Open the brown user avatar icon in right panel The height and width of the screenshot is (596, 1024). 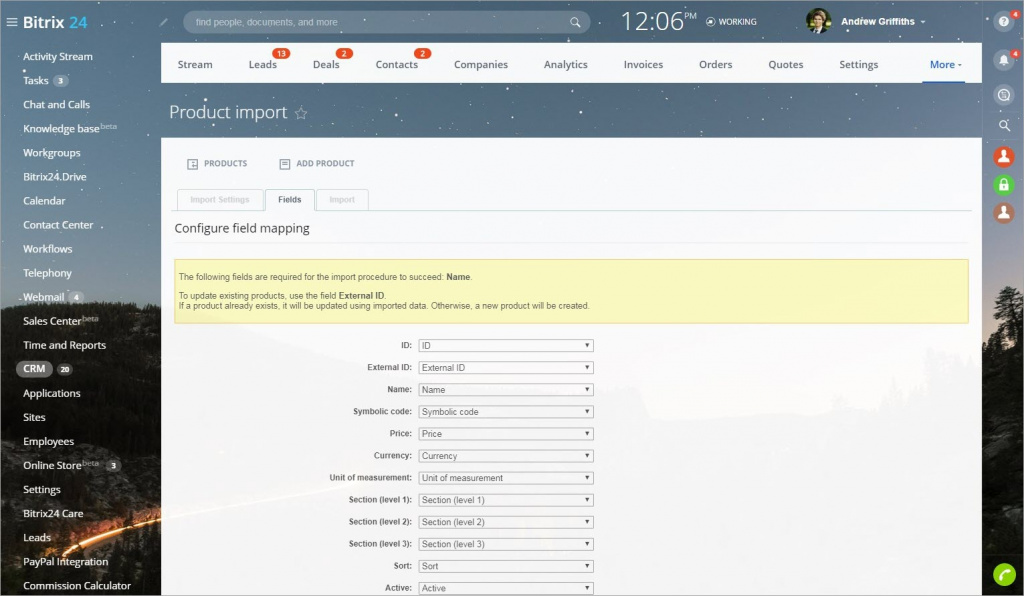pyautogui.click(x=1004, y=213)
